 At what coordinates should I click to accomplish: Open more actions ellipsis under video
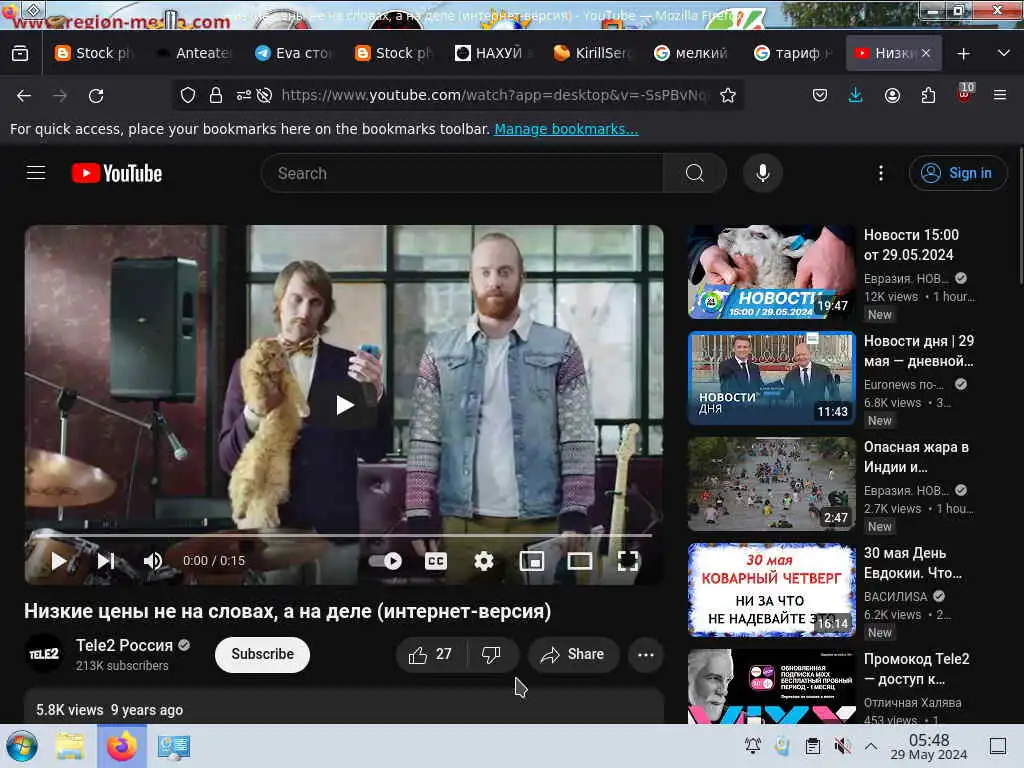(646, 654)
